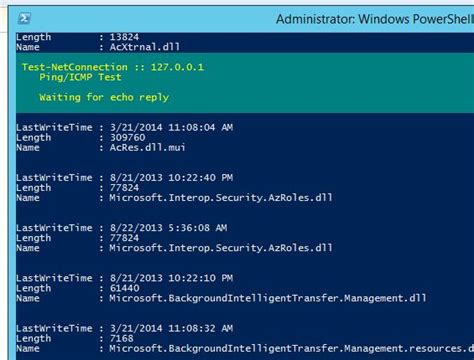Click the Test-NetConnection :: 127.0.0.1 progress header
The height and width of the screenshot is (360, 474).
coord(113,67)
